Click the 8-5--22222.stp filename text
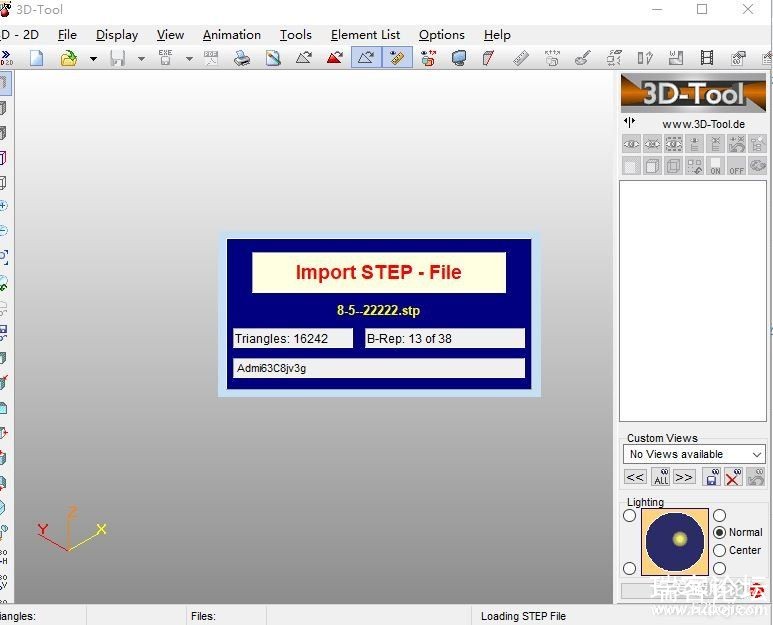The width and height of the screenshot is (773, 625). tap(379, 311)
